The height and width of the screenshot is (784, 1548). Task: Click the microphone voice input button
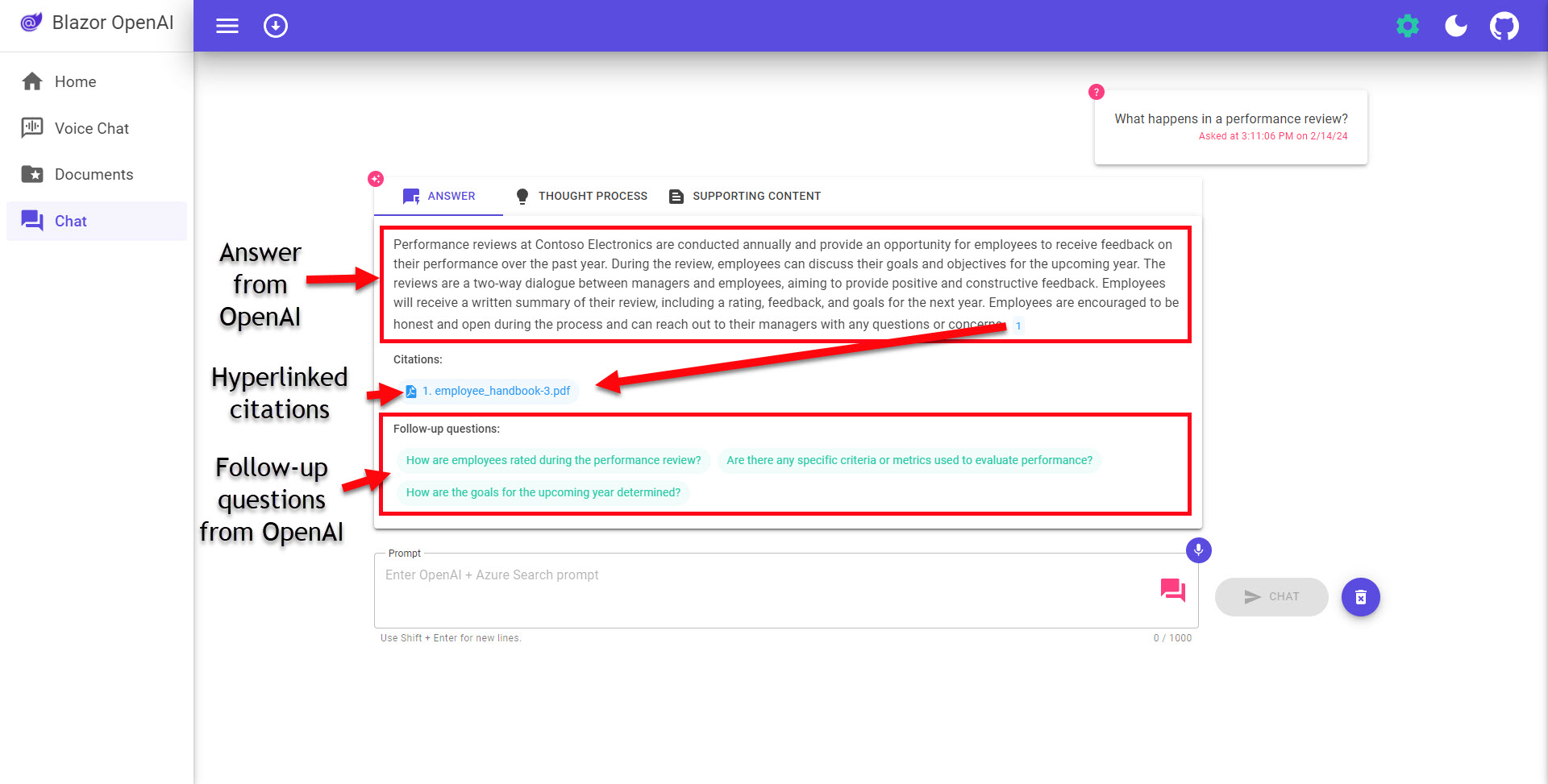pos(1199,550)
